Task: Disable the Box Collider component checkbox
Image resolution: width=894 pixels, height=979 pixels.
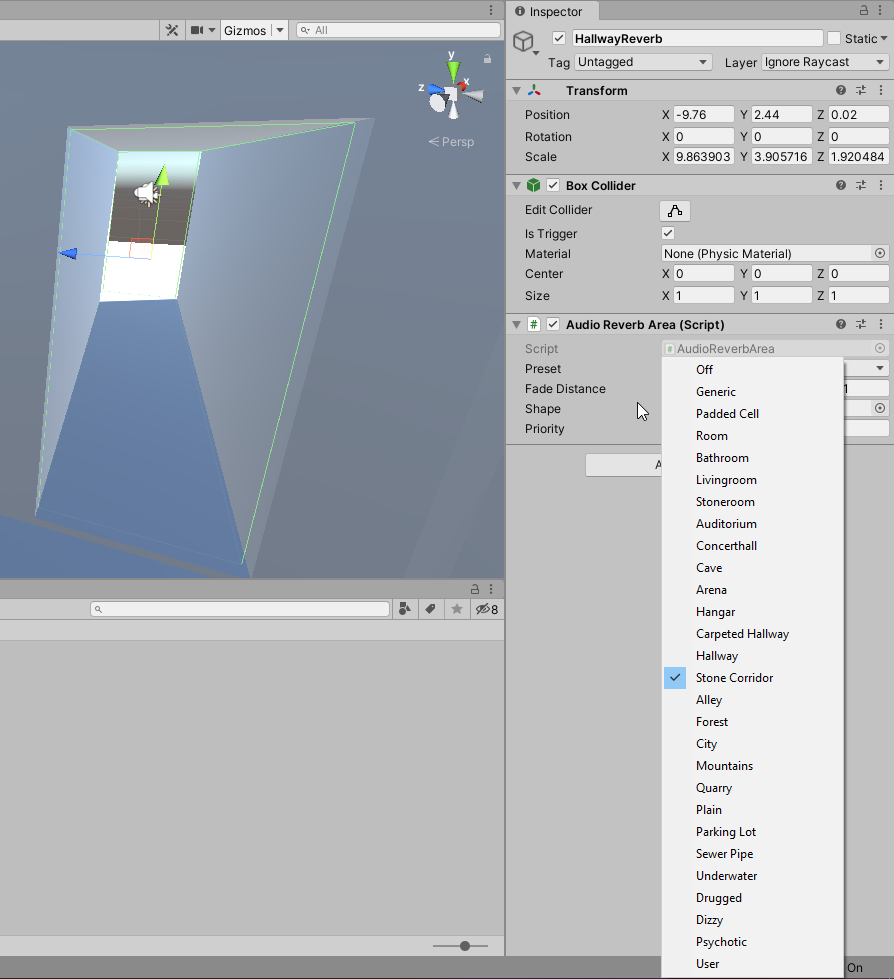Action: 553,184
